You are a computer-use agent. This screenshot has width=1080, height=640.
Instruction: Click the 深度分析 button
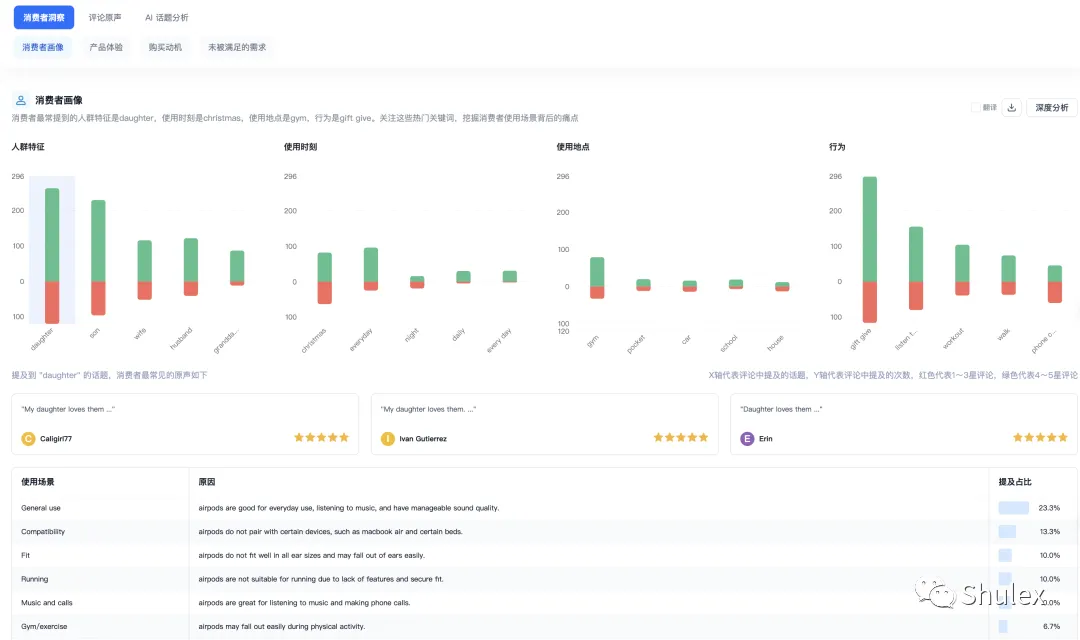(1052, 107)
